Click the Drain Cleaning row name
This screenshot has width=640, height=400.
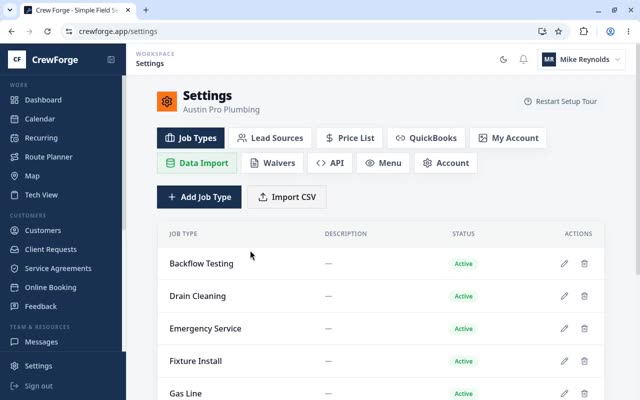point(198,296)
